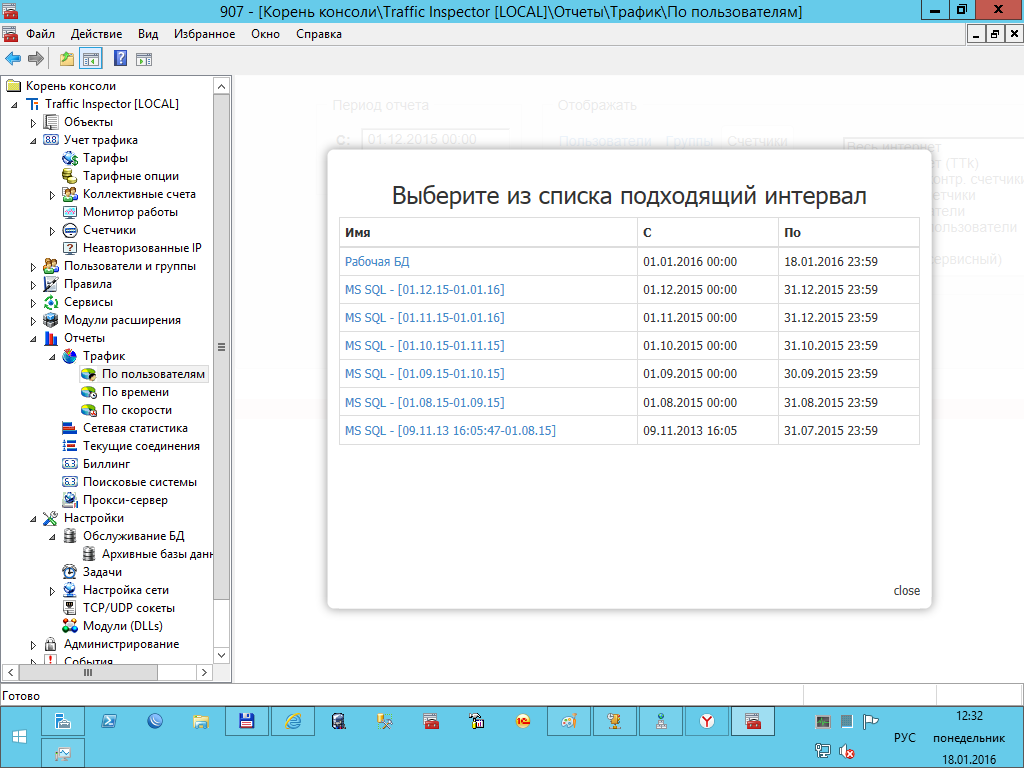1024x768 pixels.
Task: Open the Окно menu
Action: pyautogui.click(x=265, y=34)
